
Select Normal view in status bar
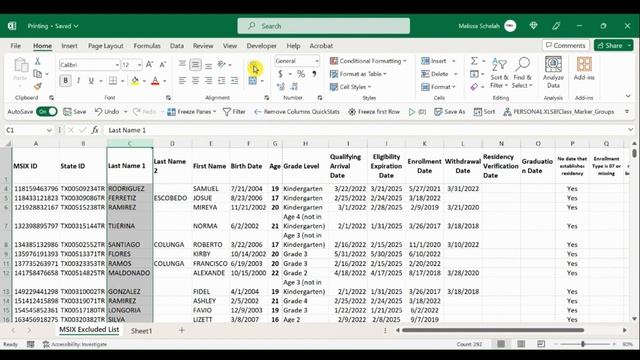pyautogui.click(x=501, y=344)
